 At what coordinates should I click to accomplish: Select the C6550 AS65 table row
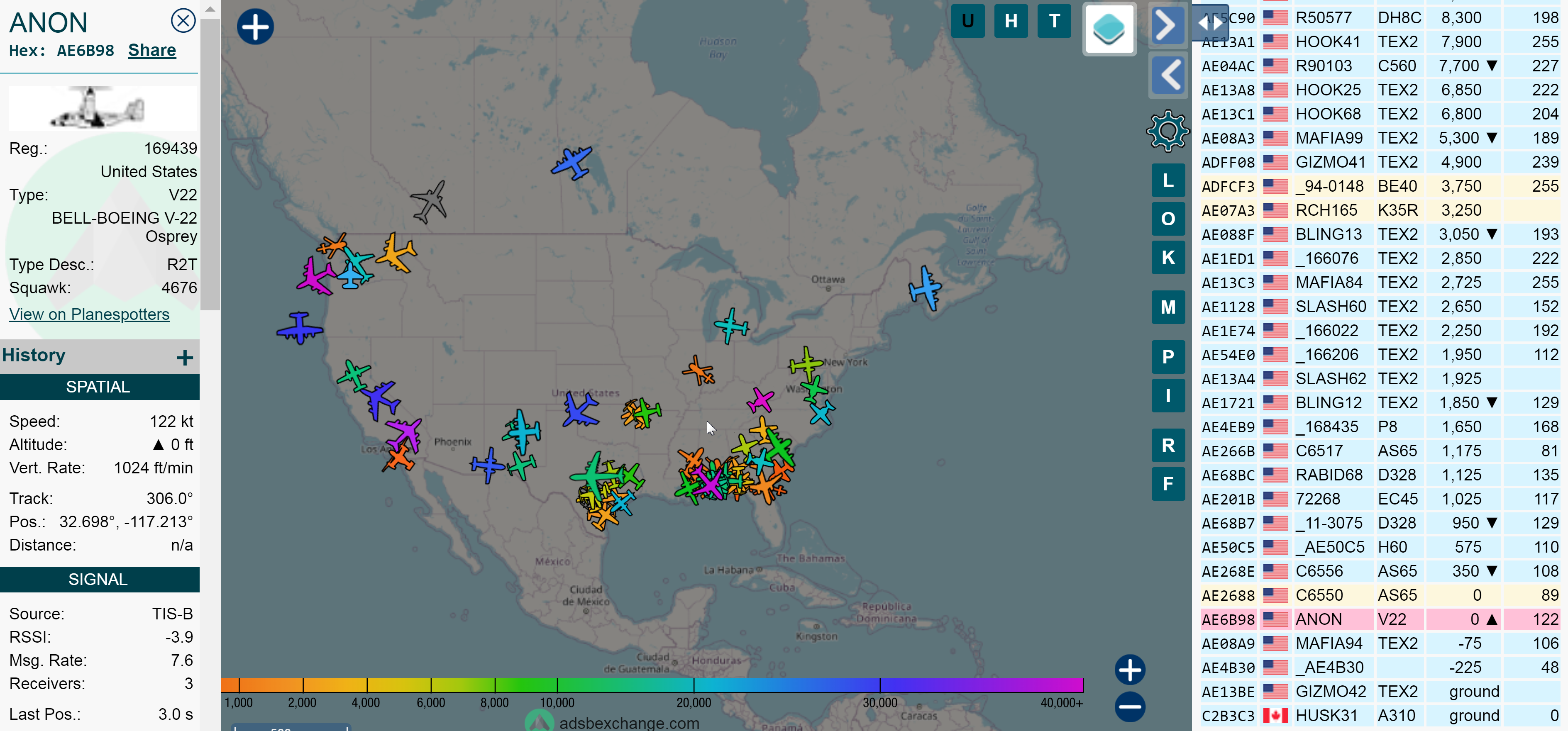(x=1380, y=595)
